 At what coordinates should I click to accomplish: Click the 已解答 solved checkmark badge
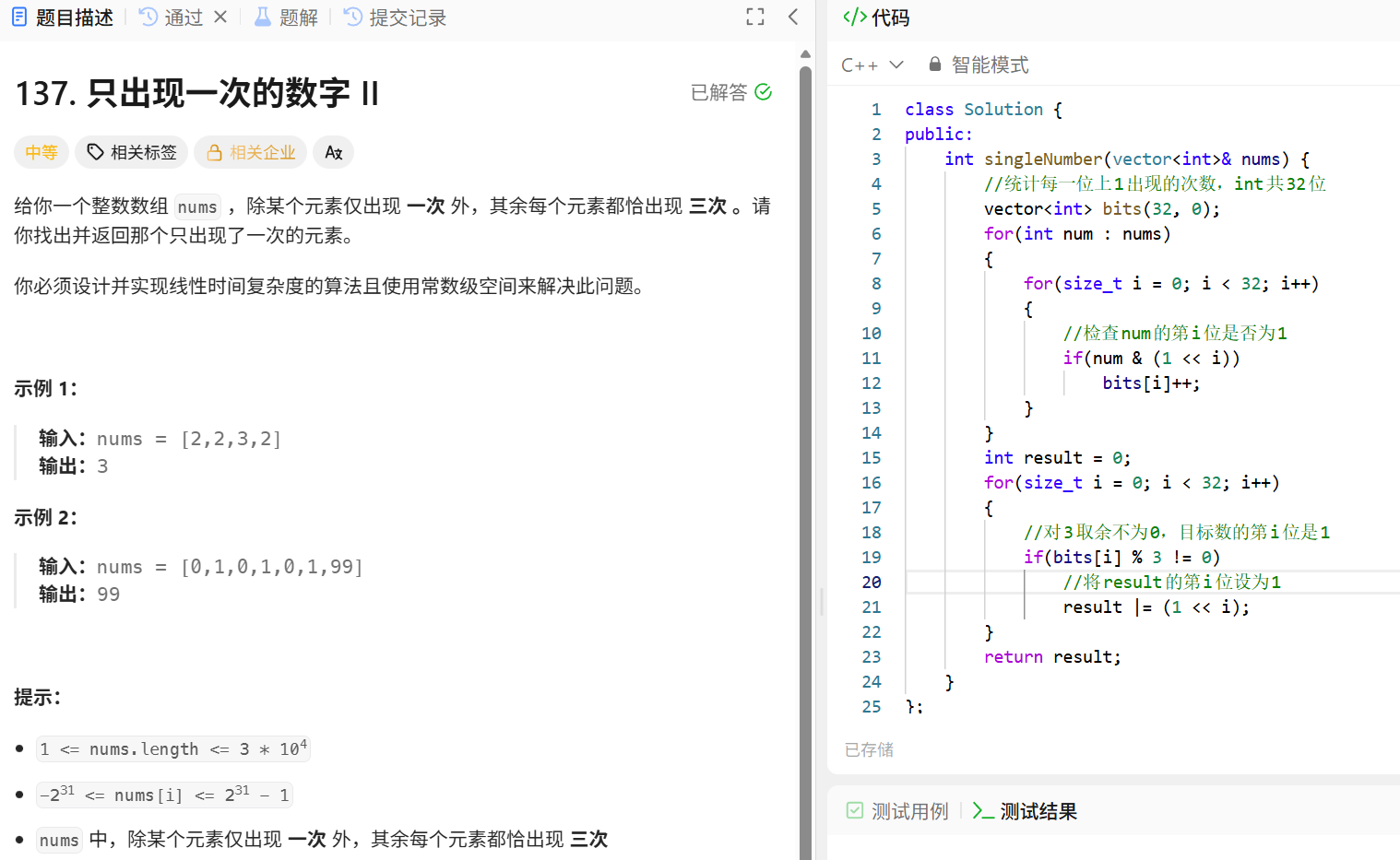click(x=731, y=91)
